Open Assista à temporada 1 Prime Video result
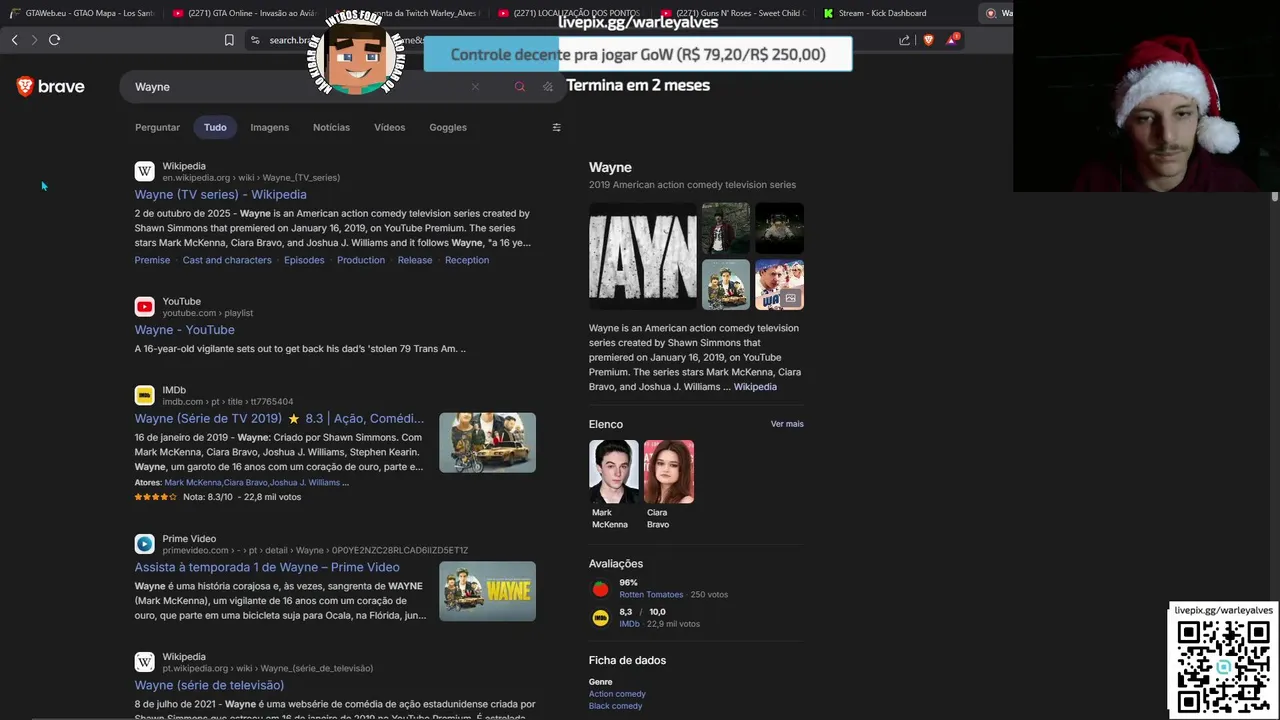 [x=267, y=567]
